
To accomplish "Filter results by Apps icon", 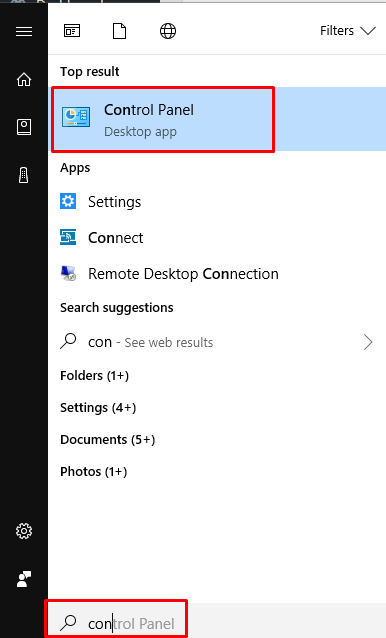I will [x=72, y=31].
